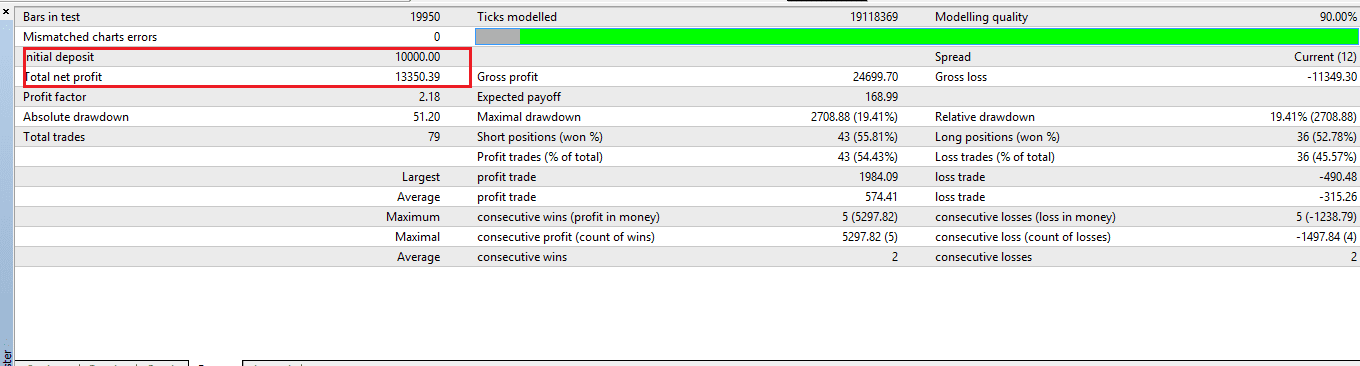
Task: Click the Gross loss value -11349.30
Action: tap(1332, 77)
